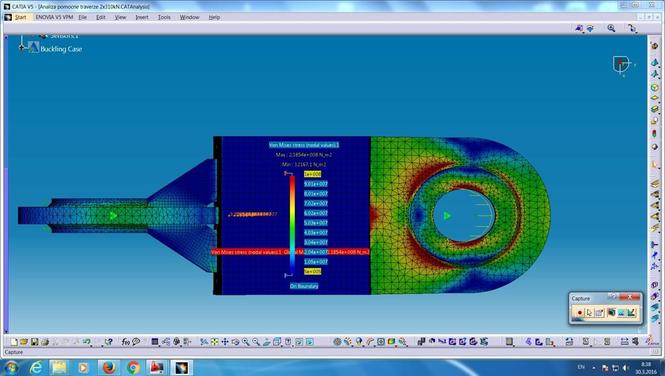The height and width of the screenshot is (376, 665).
Task: Click the Print icon
Action: point(45,342)
